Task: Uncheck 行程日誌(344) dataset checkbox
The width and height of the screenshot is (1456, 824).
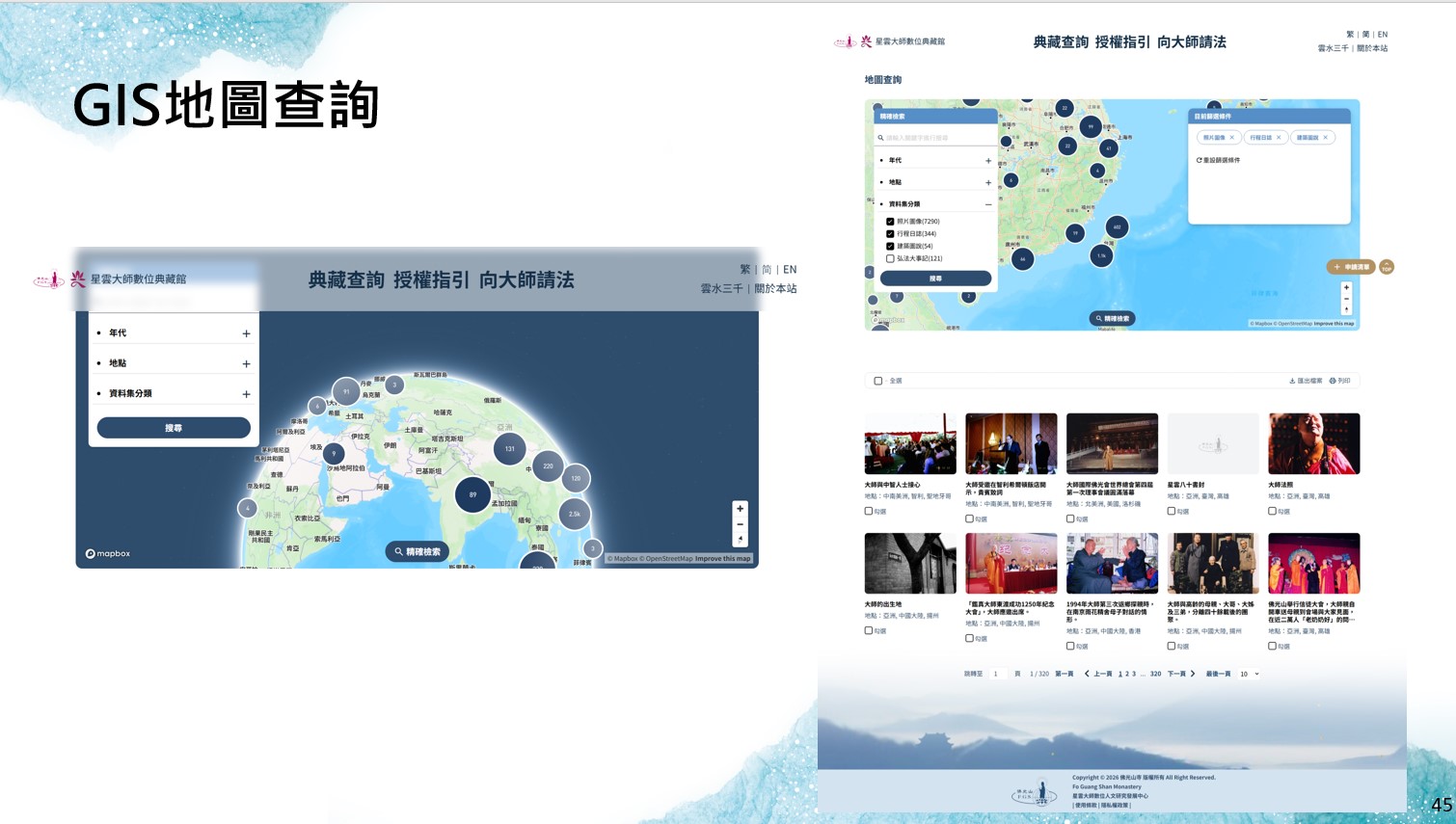Action: click(x=890, y=234)
